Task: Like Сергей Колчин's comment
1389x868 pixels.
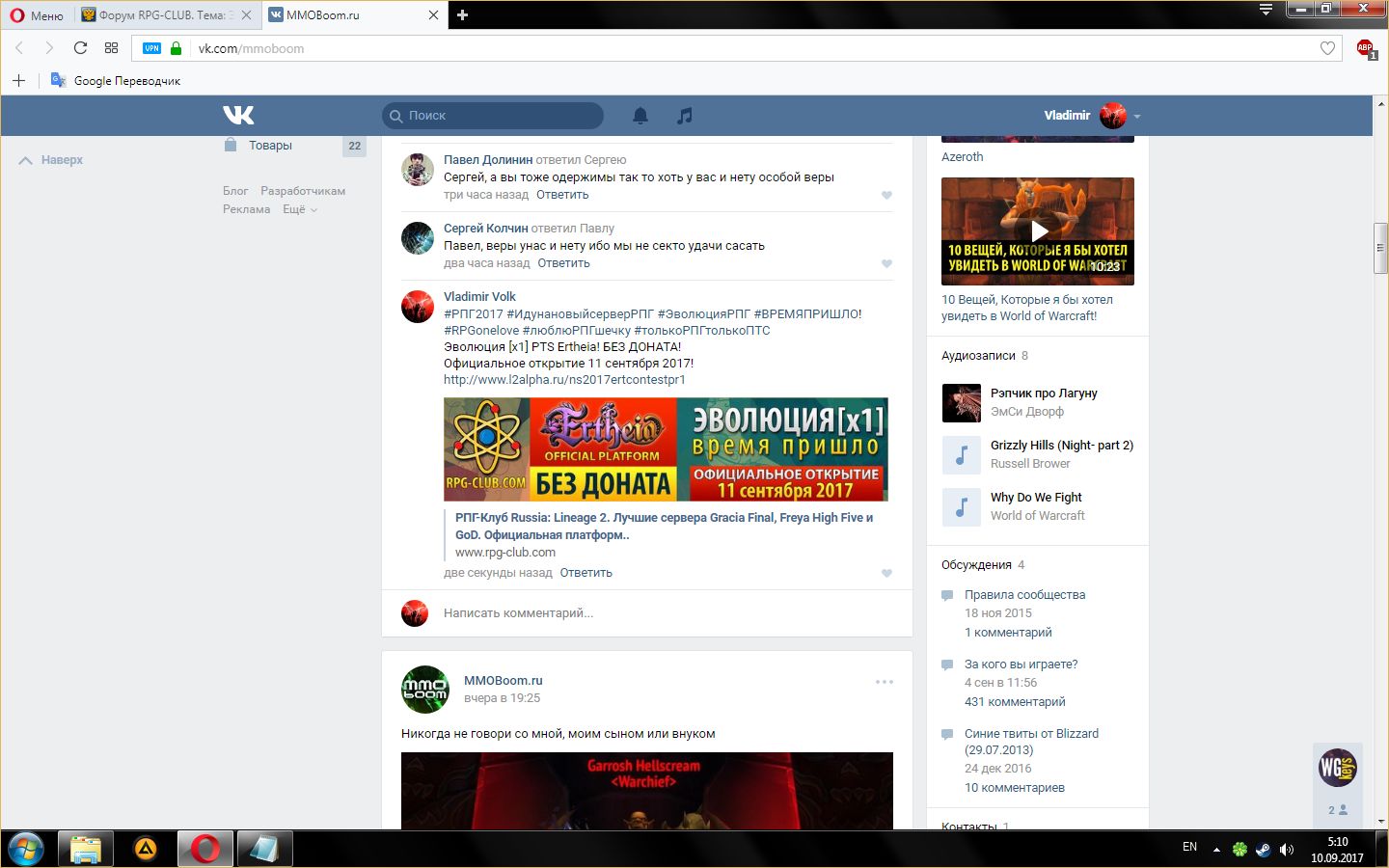Action: pyautogui.click(x=886, y=263)
